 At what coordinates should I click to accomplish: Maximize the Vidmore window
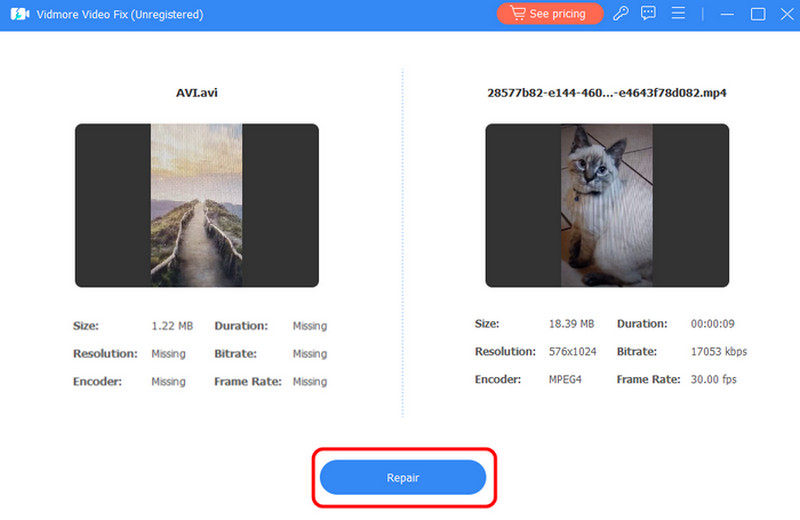[x=758, y=14]
